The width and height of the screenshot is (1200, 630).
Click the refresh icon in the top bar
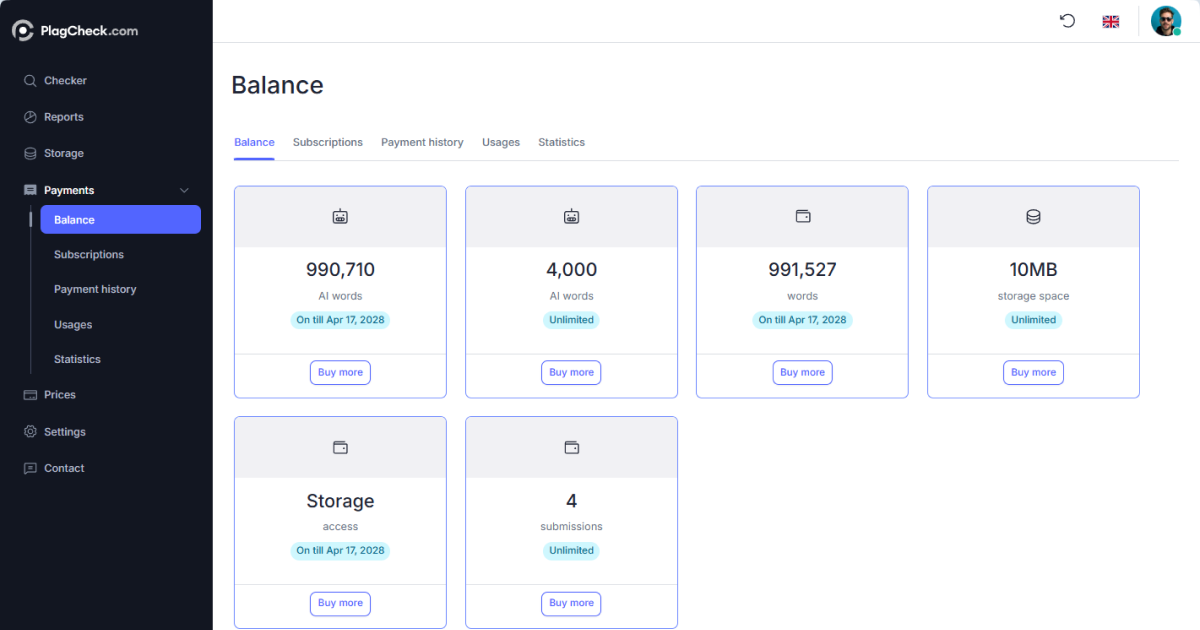click(x=1067, y=20)
